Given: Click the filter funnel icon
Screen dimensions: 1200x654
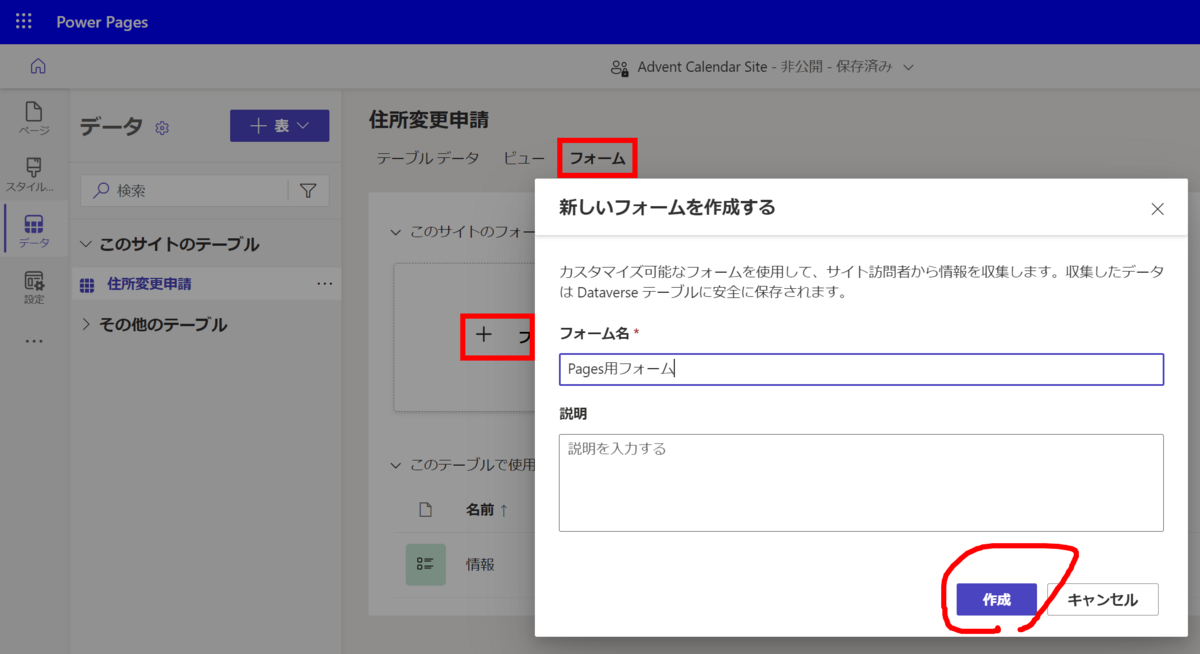Looking at the screenshot, I should point(308,190).
